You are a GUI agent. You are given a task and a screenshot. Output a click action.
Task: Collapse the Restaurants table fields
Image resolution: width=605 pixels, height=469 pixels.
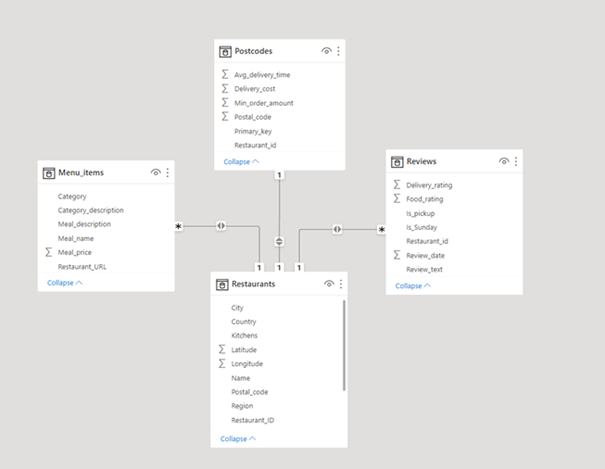click(238, 438)
